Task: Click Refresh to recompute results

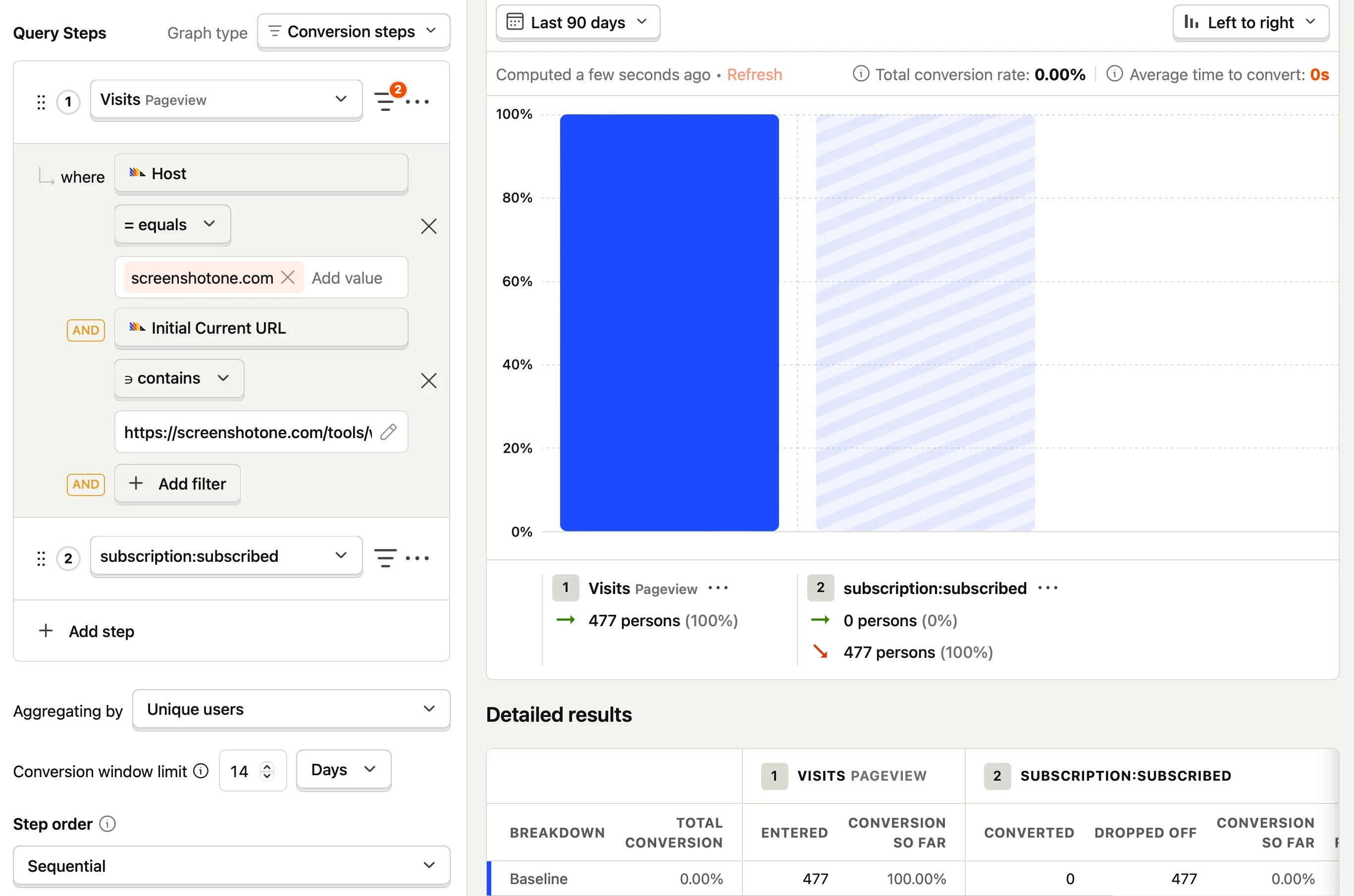Action: (754, 74)
